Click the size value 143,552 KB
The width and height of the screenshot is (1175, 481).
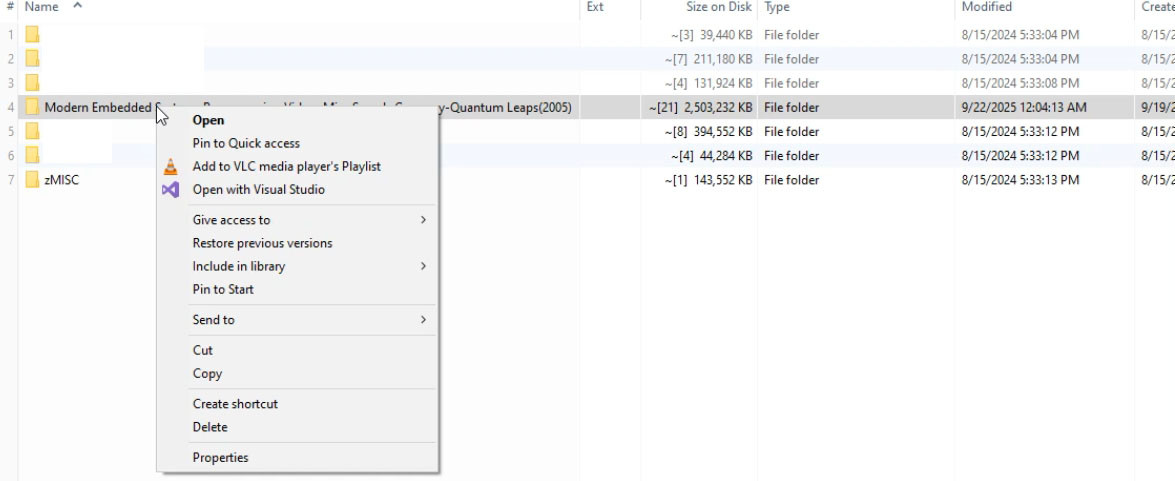pyautogui.click(x=725, y=180)
